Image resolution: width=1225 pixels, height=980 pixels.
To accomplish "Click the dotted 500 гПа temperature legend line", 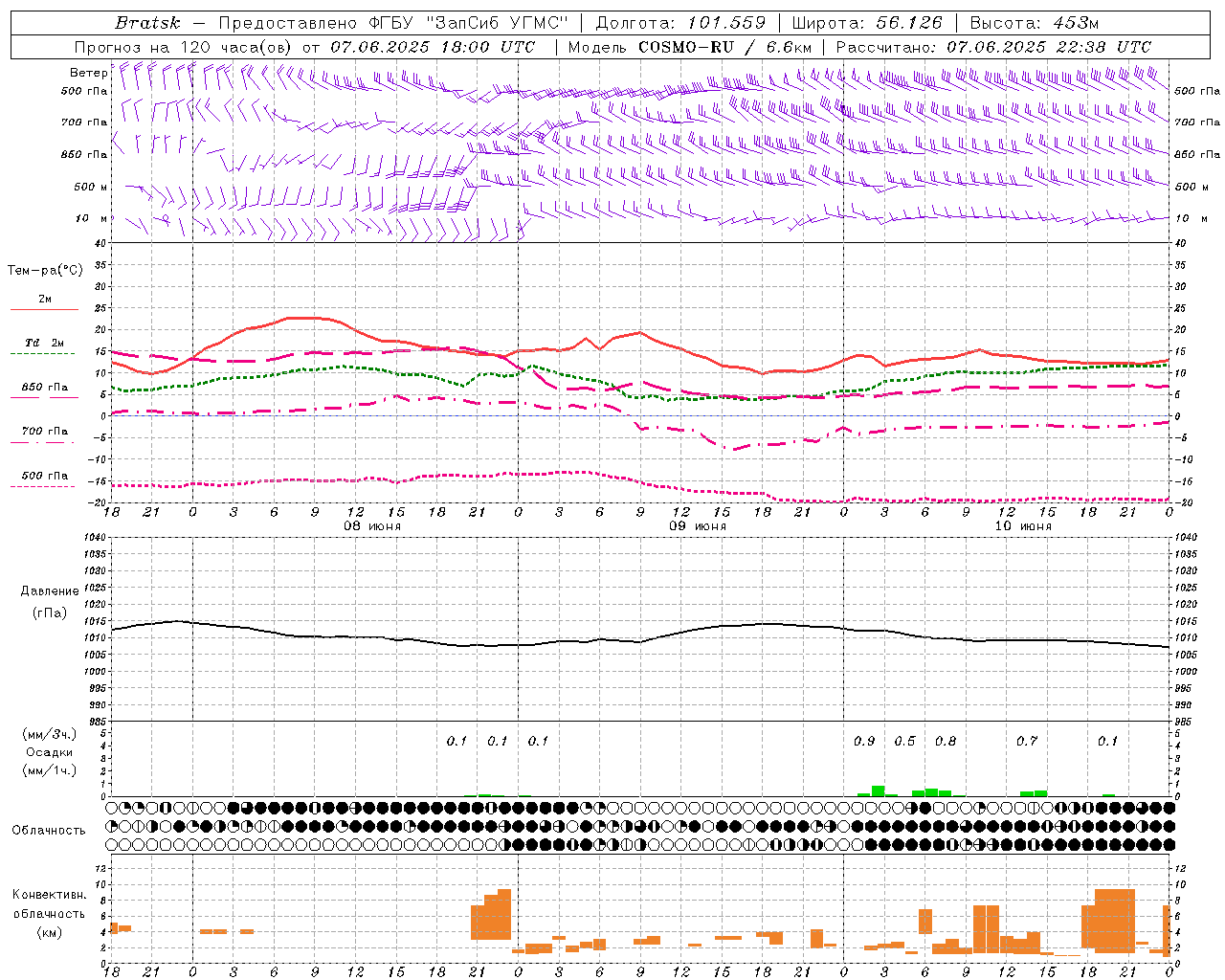I will point(42,487).
